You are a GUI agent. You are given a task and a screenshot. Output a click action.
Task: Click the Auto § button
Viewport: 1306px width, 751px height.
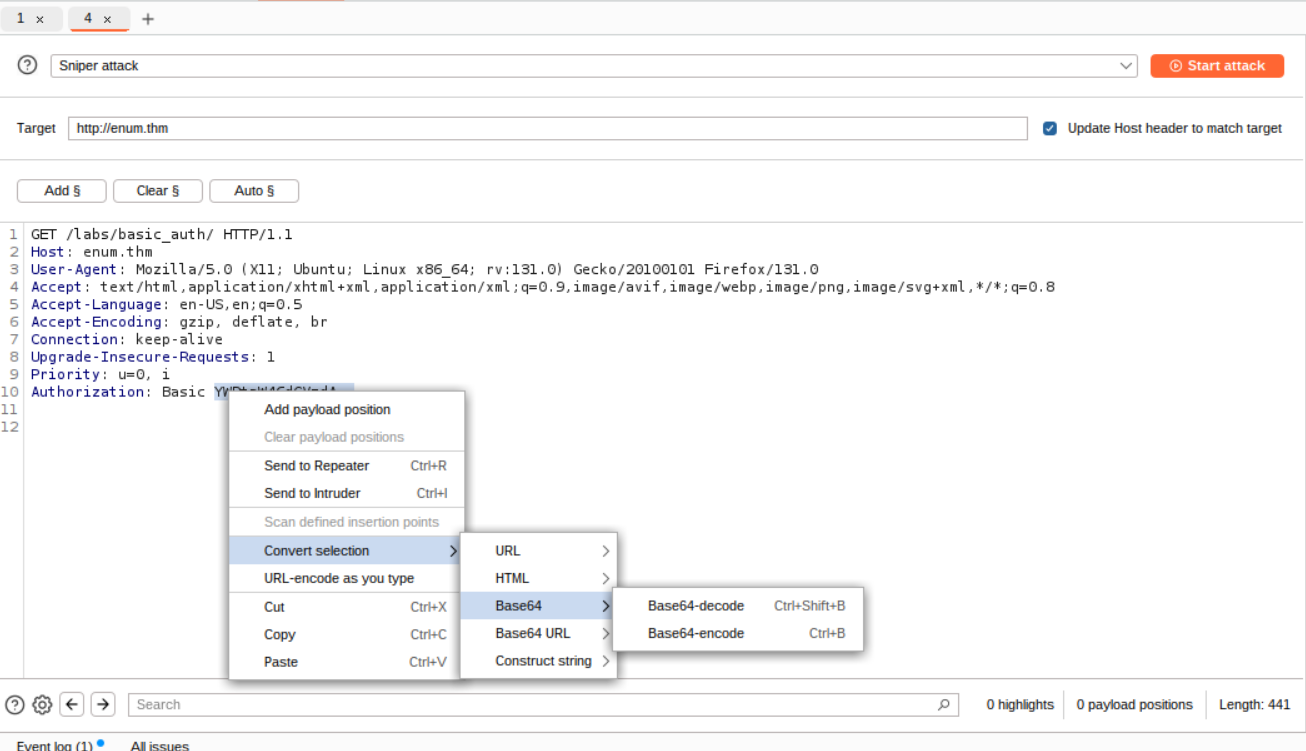click(x=255, y=191)
